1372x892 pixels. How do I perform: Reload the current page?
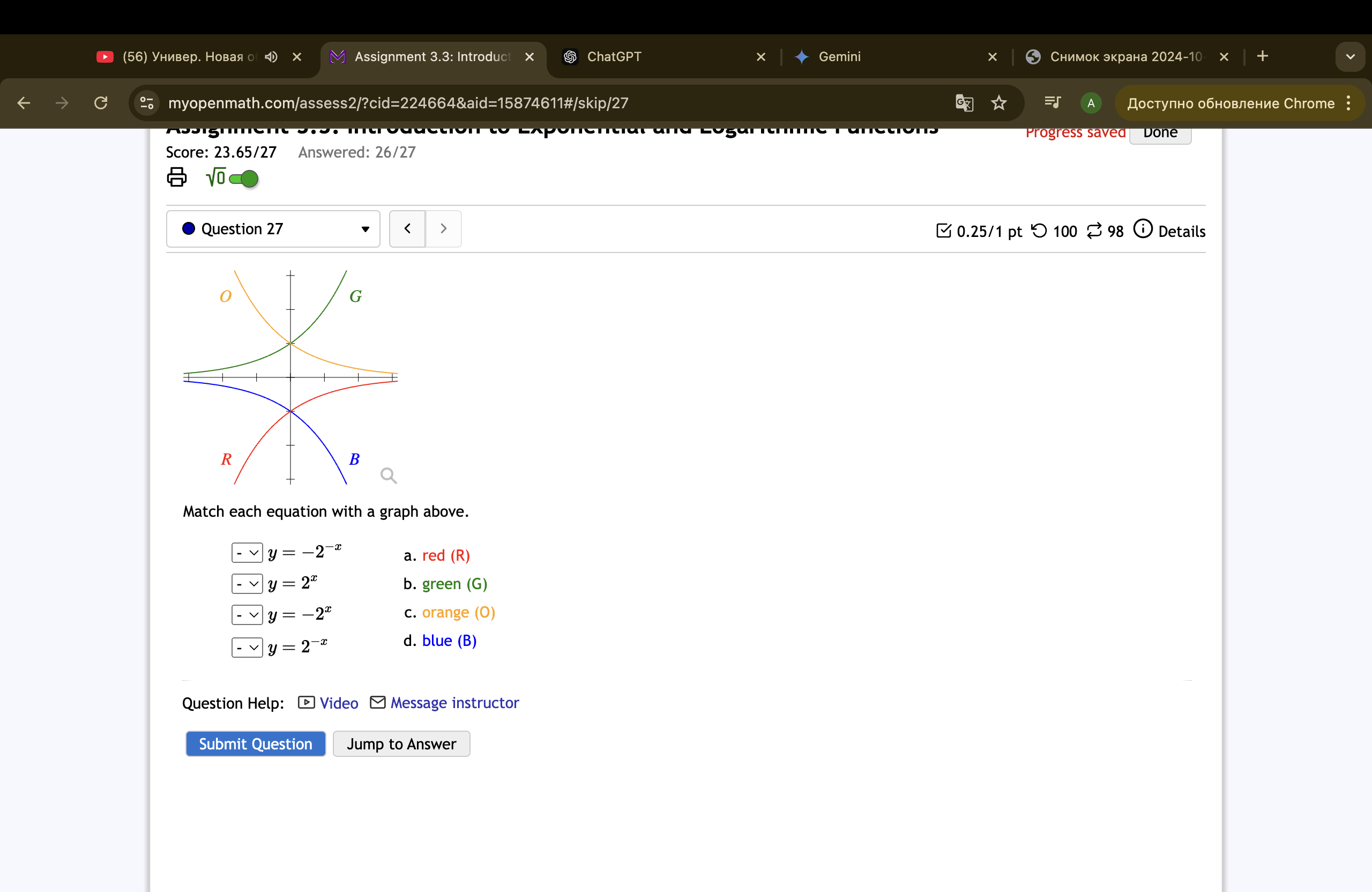coord(101,103)
